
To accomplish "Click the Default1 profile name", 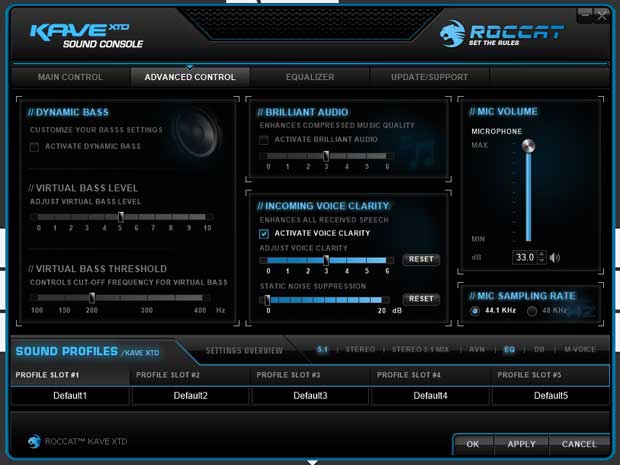I will pyautogui.click(x=70, y=396).
